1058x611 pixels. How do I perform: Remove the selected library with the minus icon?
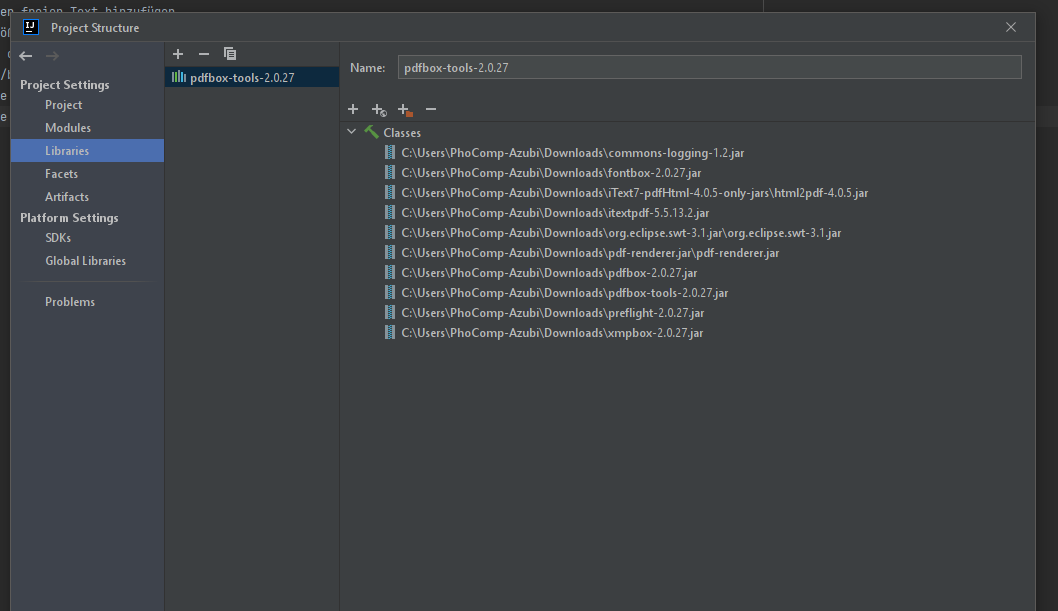204,54
